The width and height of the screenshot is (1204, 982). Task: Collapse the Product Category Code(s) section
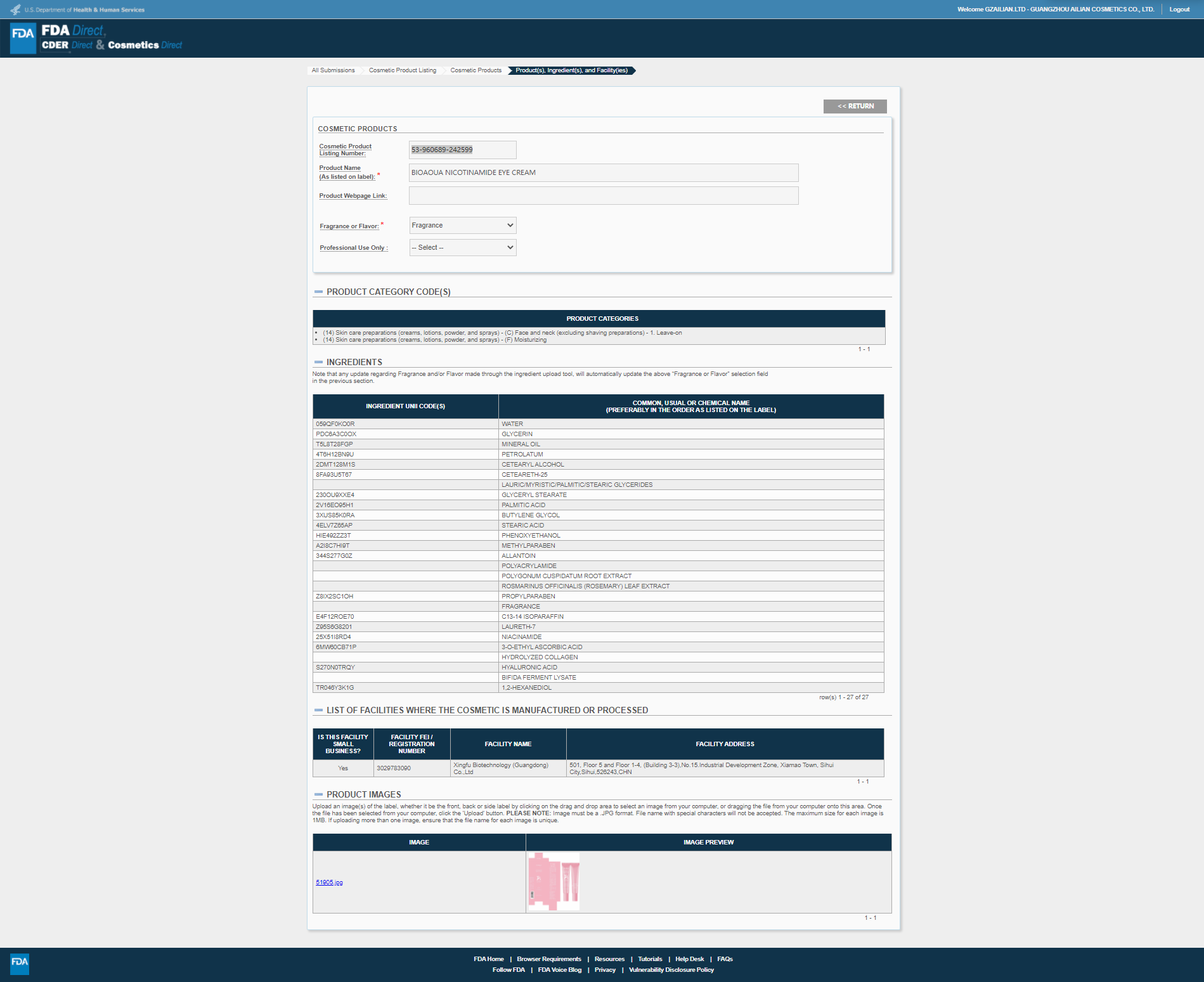318,292
